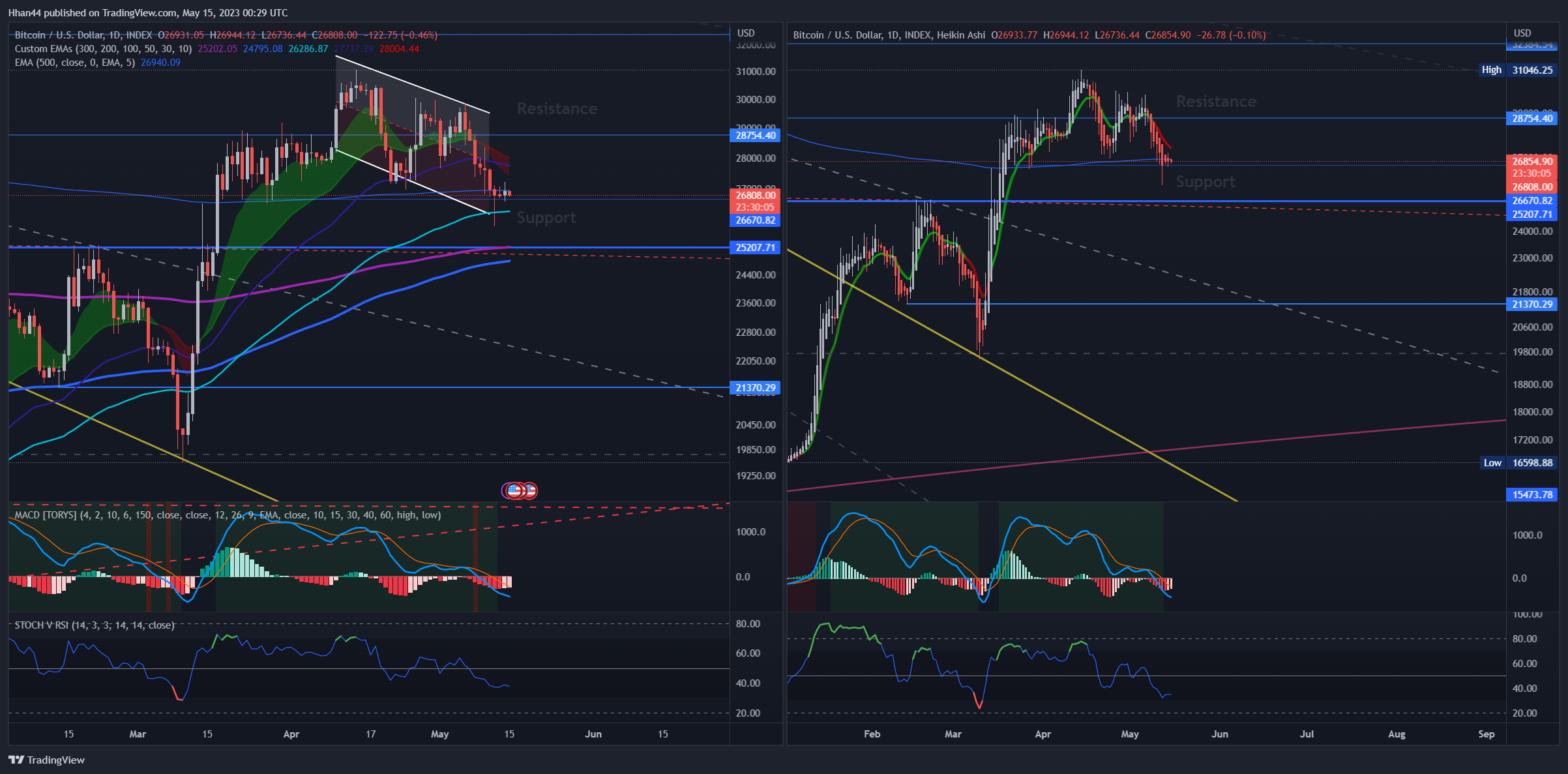This screenshot has width=1568, height=774.
Task: Click the Apr date on left chart time axis
Action: click(291, 734)
